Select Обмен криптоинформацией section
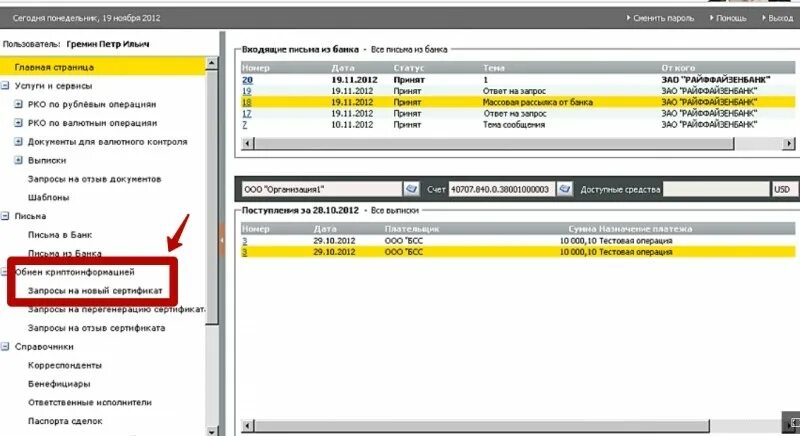Image resolution: width=800 pixels, height=436 pixels. [74, 272]
